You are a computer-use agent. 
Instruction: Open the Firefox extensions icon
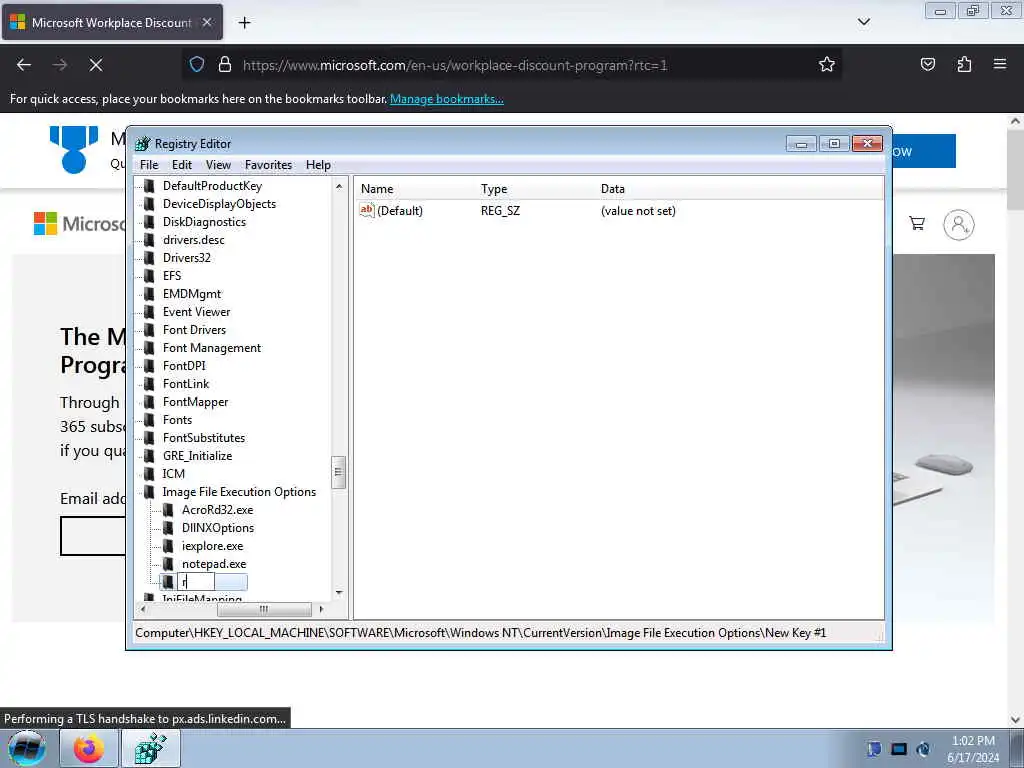tap(964, 64)
